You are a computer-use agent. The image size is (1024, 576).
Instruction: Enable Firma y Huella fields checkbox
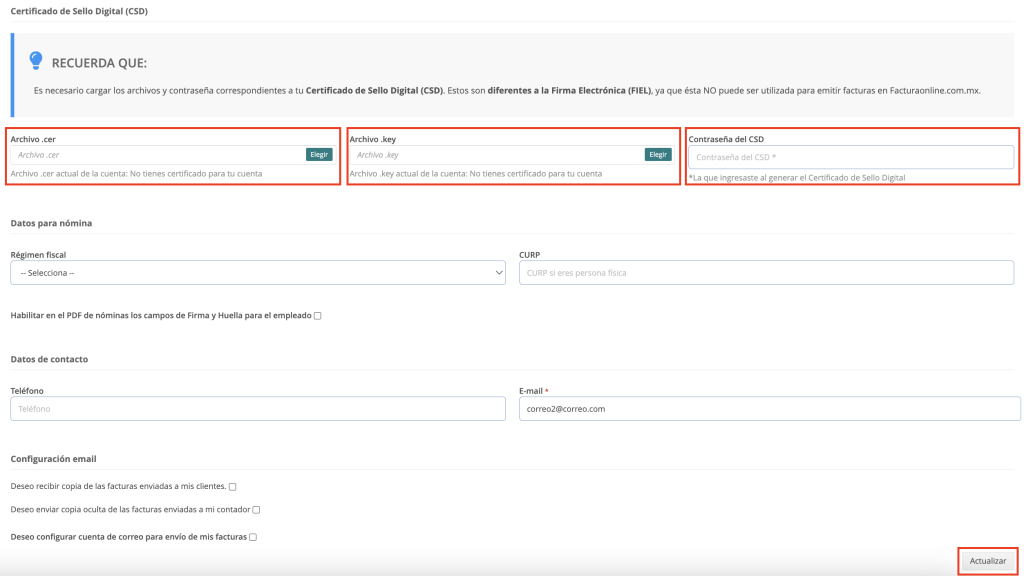[x=317, y=316]
